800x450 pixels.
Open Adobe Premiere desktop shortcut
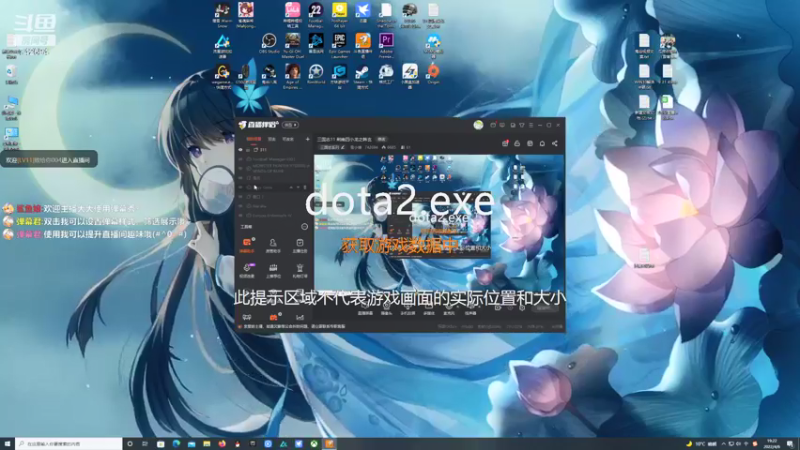(386, 45)
